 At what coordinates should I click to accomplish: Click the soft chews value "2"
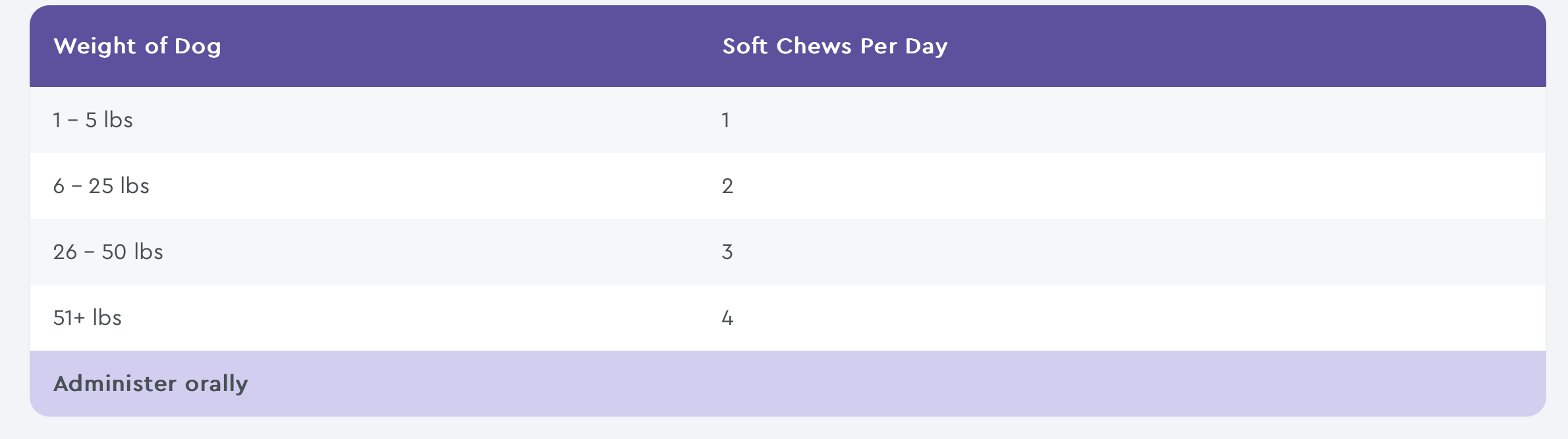(727, 186)
